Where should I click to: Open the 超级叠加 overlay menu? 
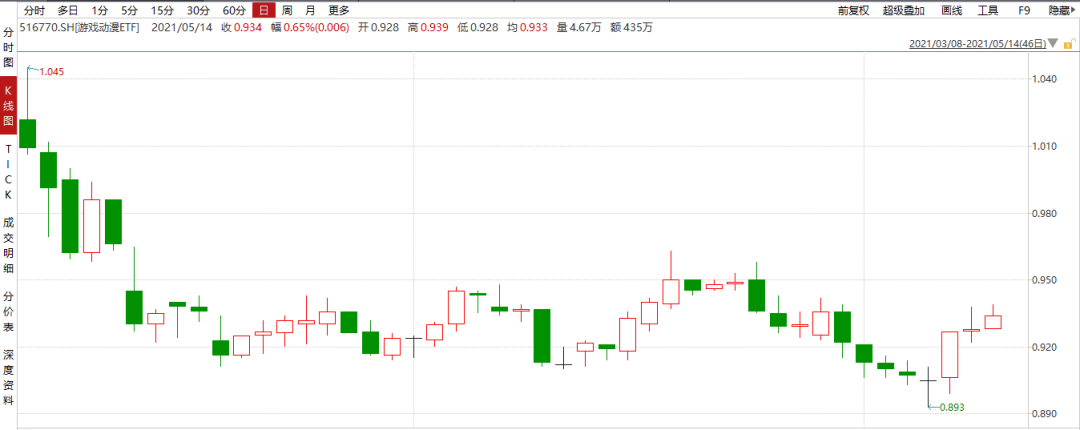coord(904,10)
